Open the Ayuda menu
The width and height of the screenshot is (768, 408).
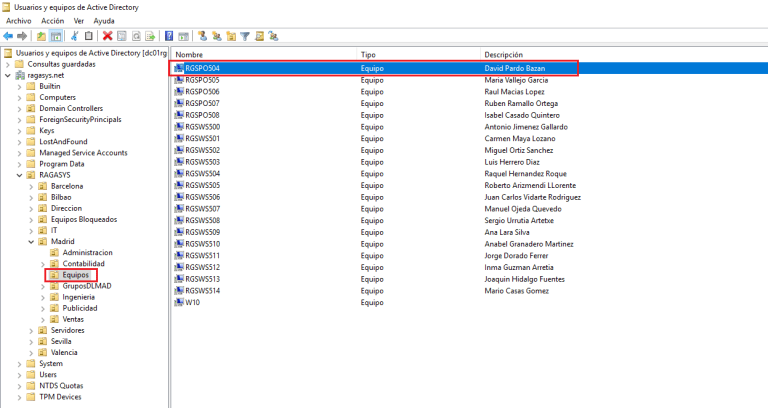[104, 20]
